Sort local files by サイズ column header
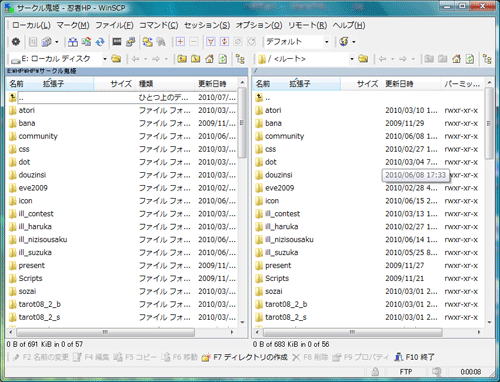This screenshot has width=500, height=382. (114, 84)
